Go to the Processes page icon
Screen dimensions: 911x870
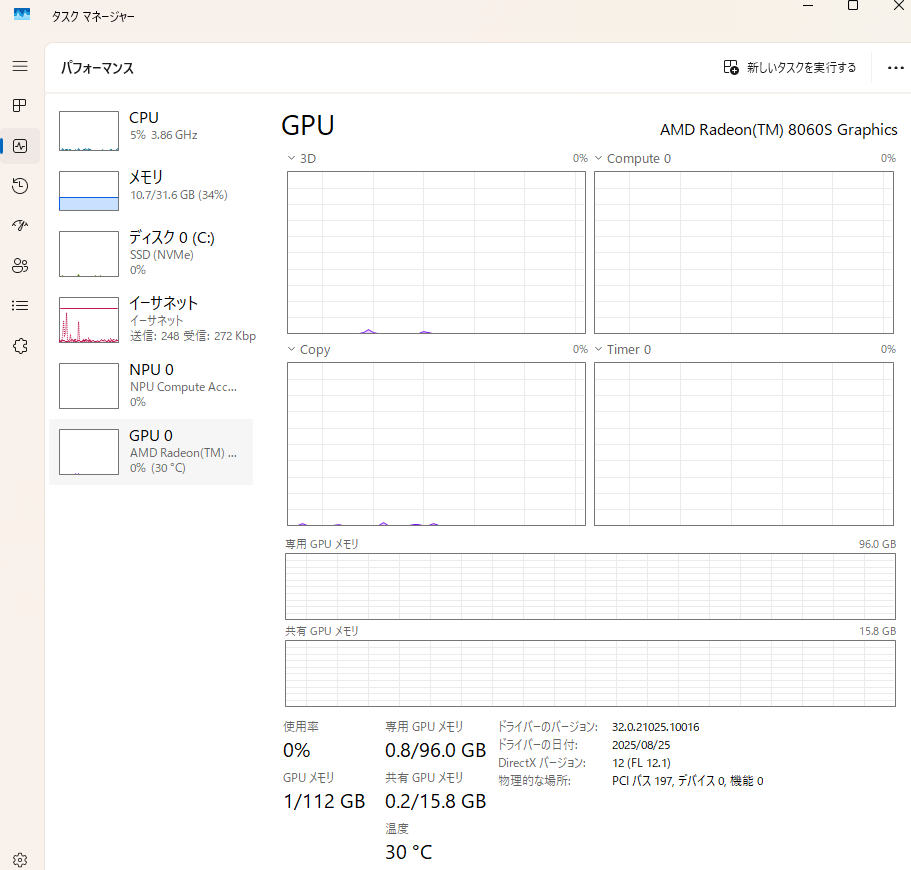tap(20, 105)
